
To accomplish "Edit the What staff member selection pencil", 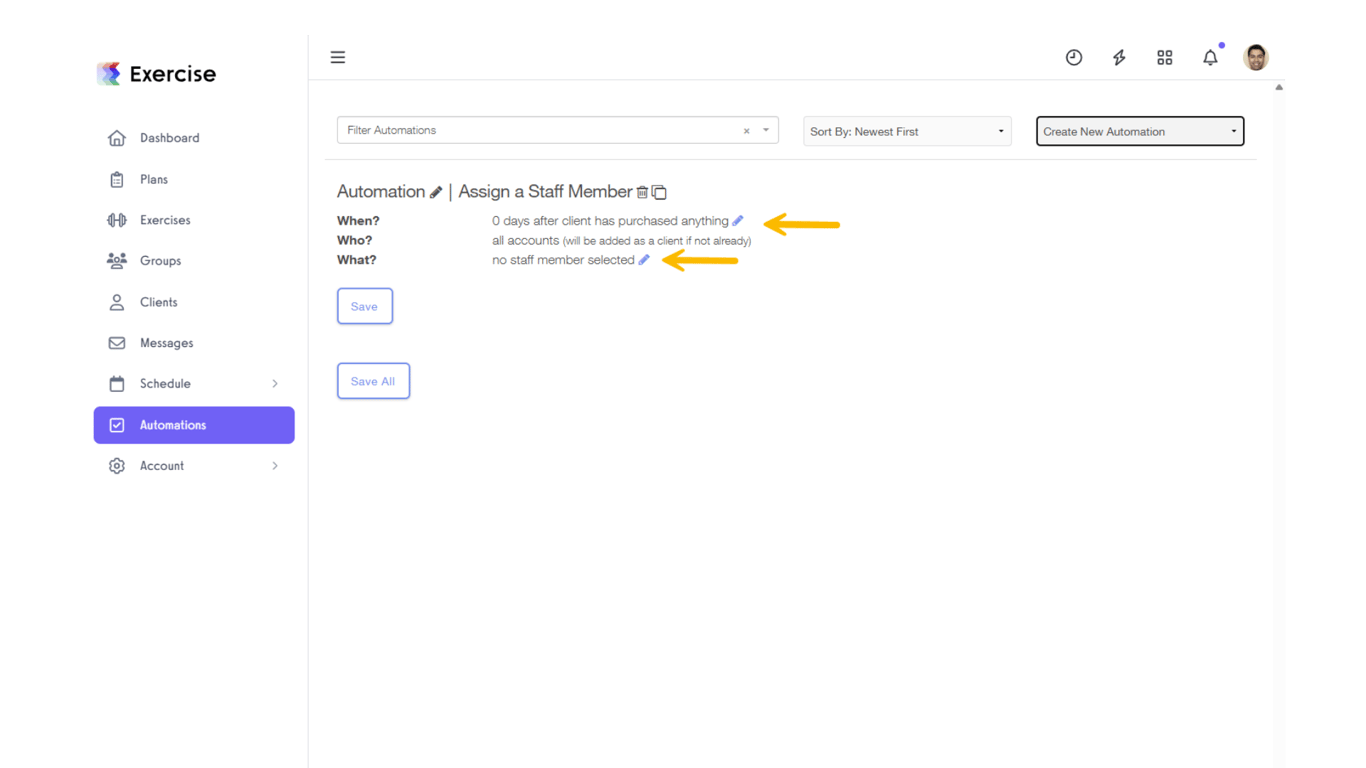I will [x=644, y=259].
